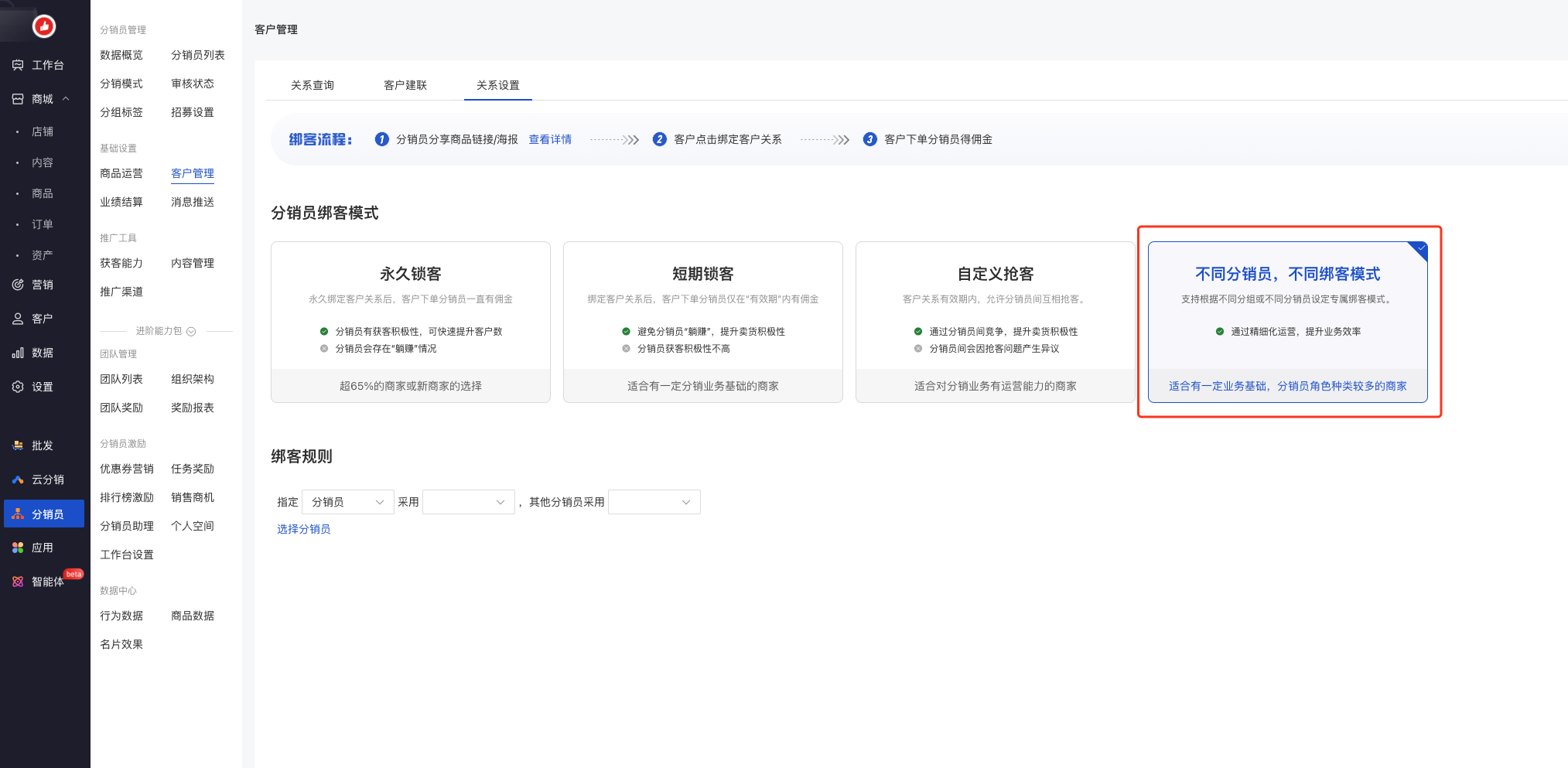Open the 指定 分销员 dropdown

click(348, 502)
